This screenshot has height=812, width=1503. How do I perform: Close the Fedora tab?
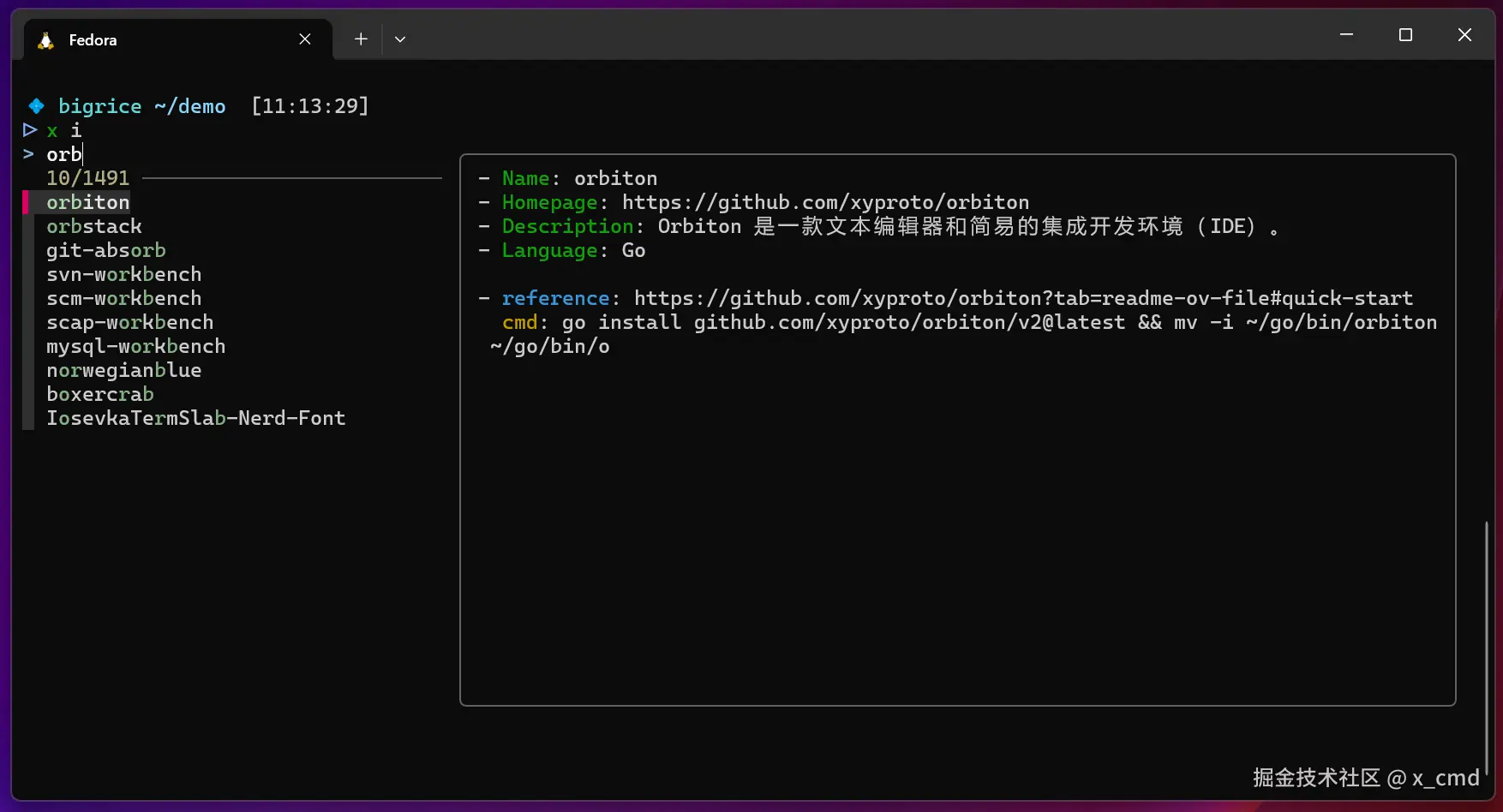click(x=305, y=39)
